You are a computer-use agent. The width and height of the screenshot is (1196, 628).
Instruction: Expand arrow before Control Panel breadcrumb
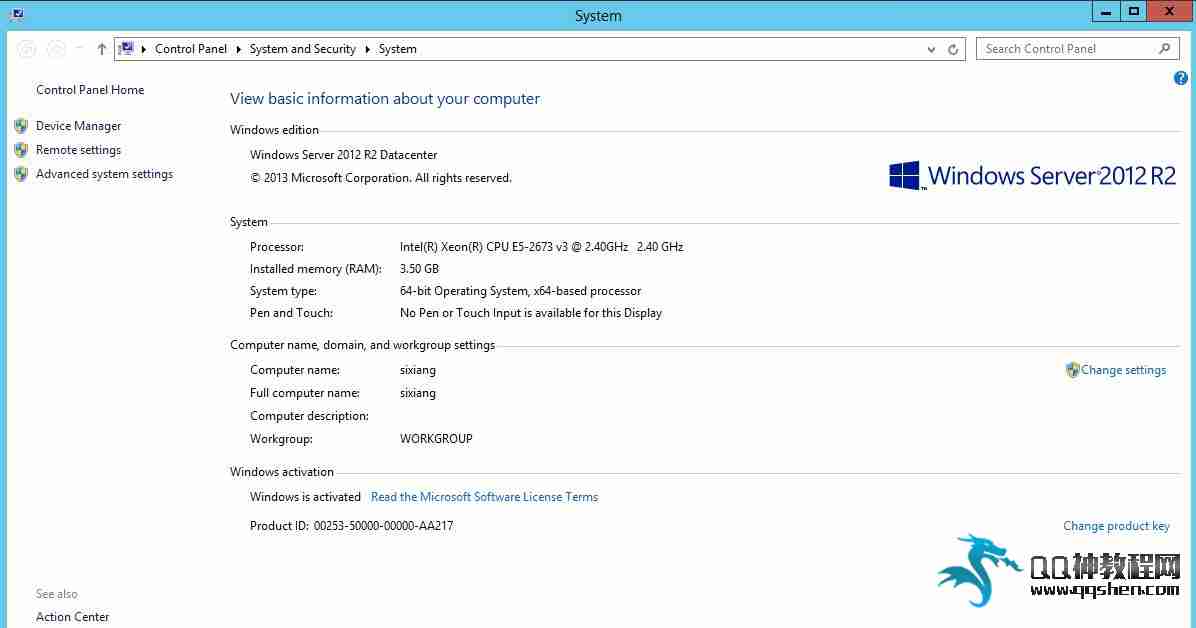143,49
